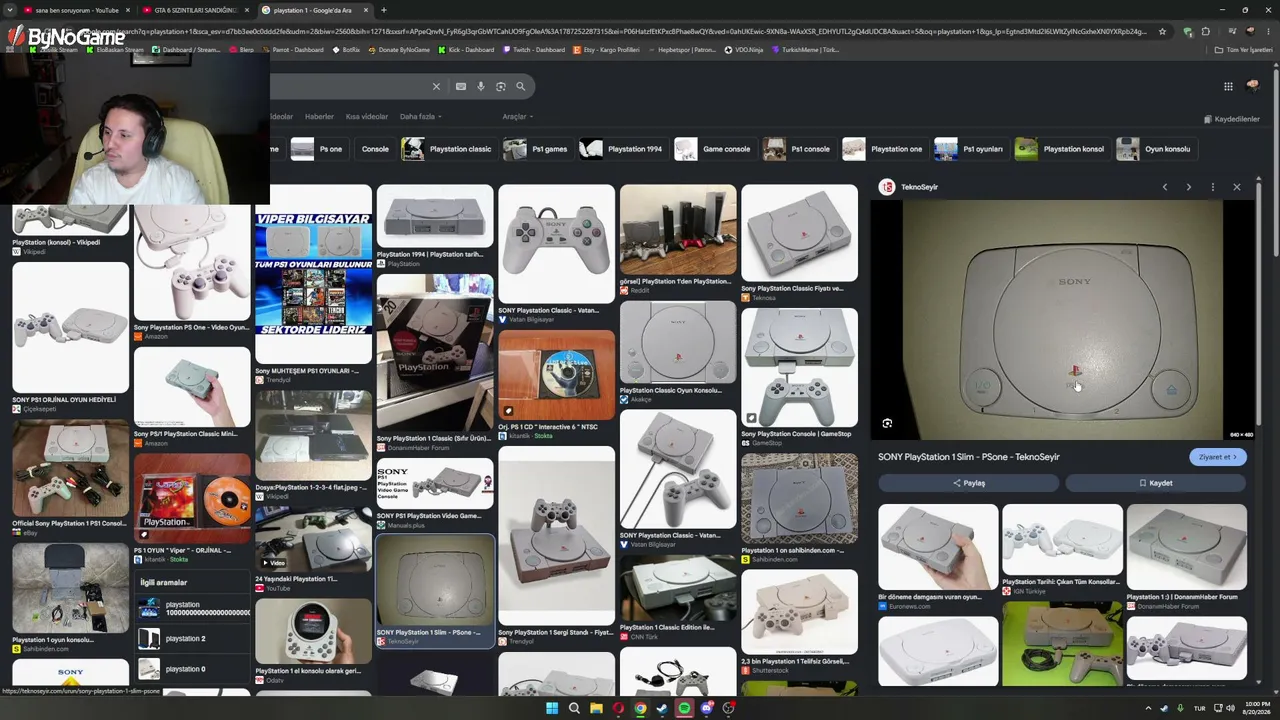Open the TeknoSeyir source link in preview

click(909, 187)
